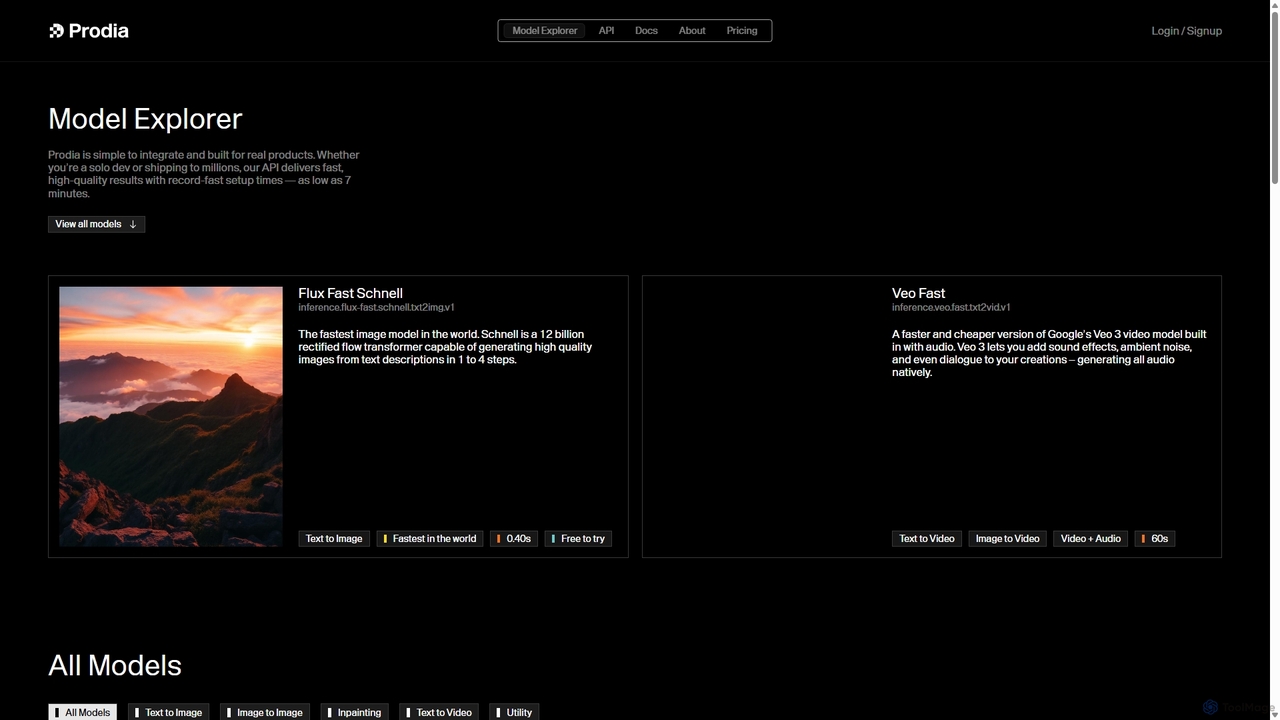
Task: Click the Prodia logo
Action: pyautogui.click(x=89, y=31)
